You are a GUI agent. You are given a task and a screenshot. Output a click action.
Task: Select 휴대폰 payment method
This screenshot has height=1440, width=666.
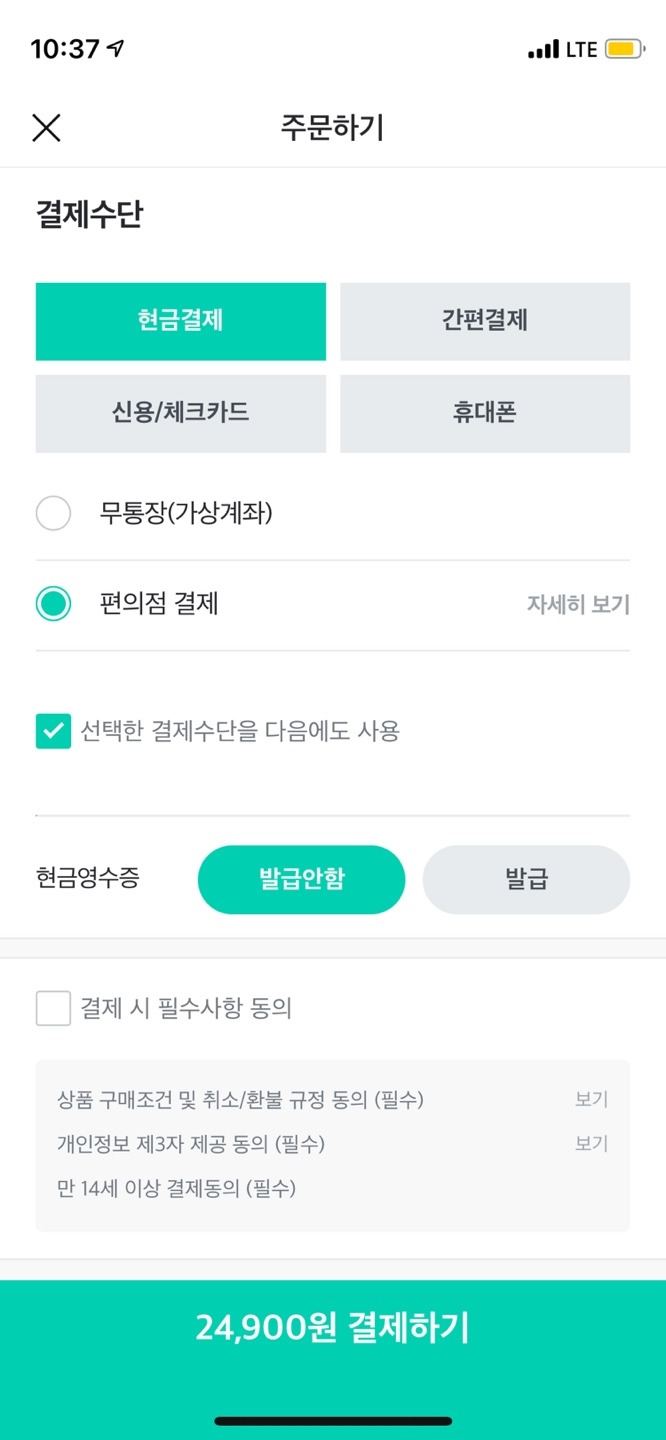pyautogui.click(x=484, y=413)
